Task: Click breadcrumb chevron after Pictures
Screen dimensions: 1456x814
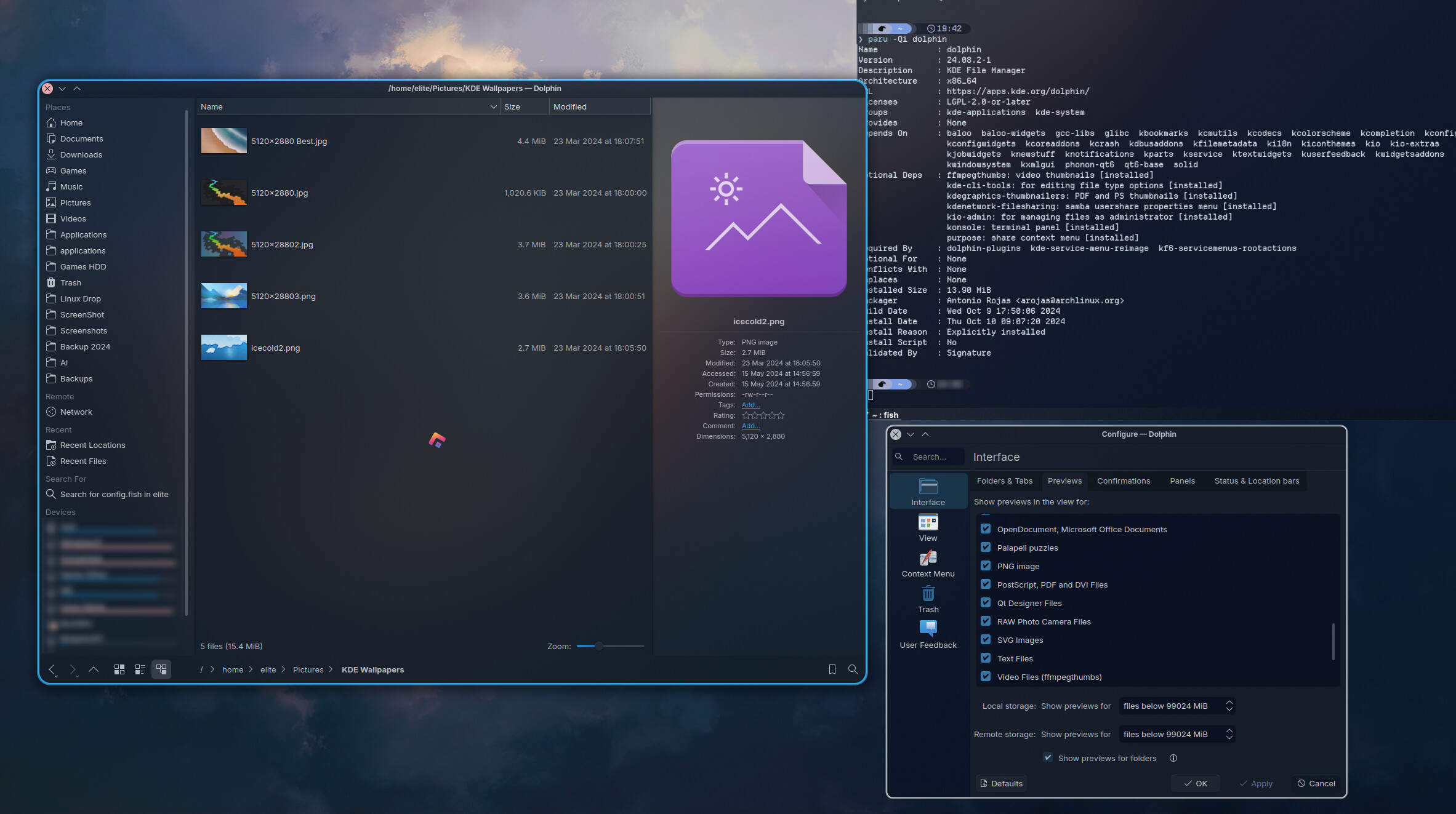Action: point(331,669)
